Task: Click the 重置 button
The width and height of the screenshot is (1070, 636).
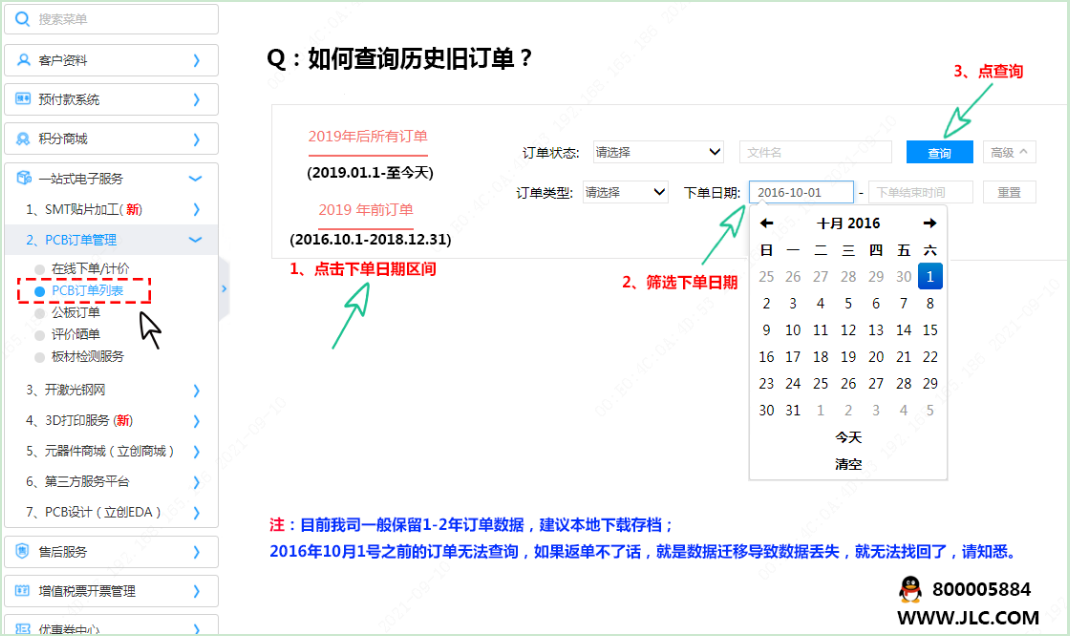Action: pos(1008,192)
